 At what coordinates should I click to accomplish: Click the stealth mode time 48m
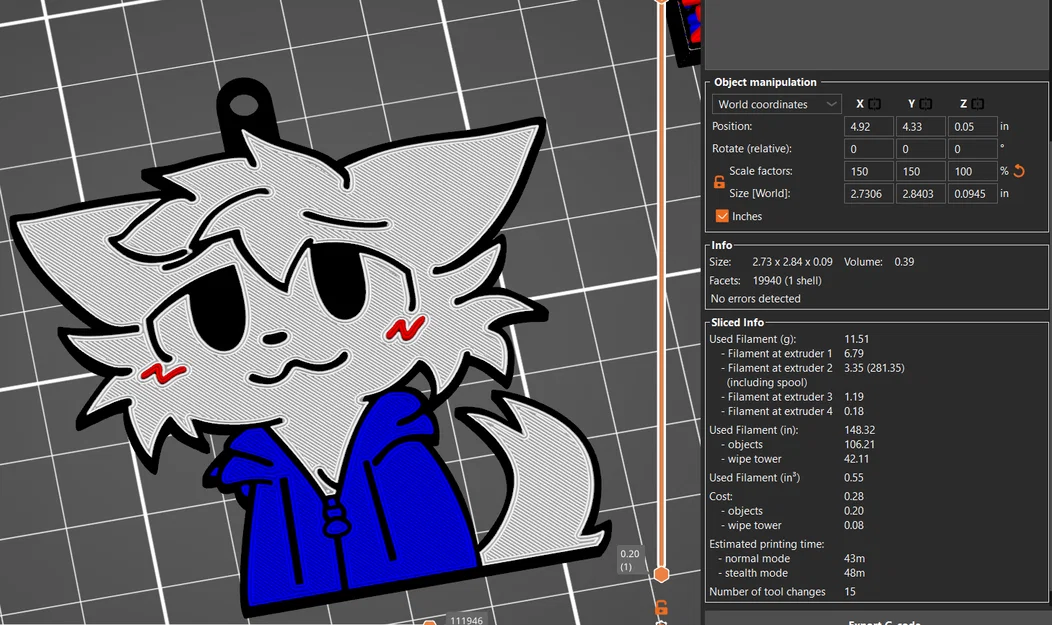854,573
